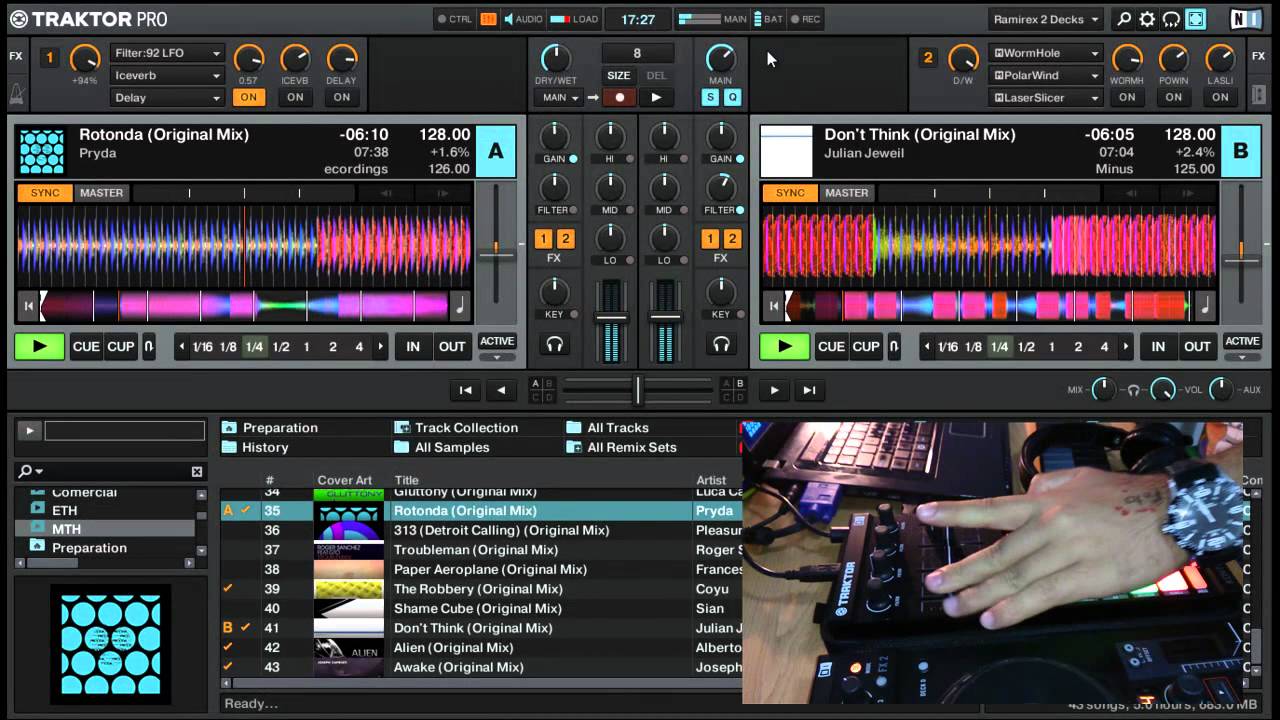
Task: Open the WormHole effect dropdown
Action: (x=1046, y=53)
